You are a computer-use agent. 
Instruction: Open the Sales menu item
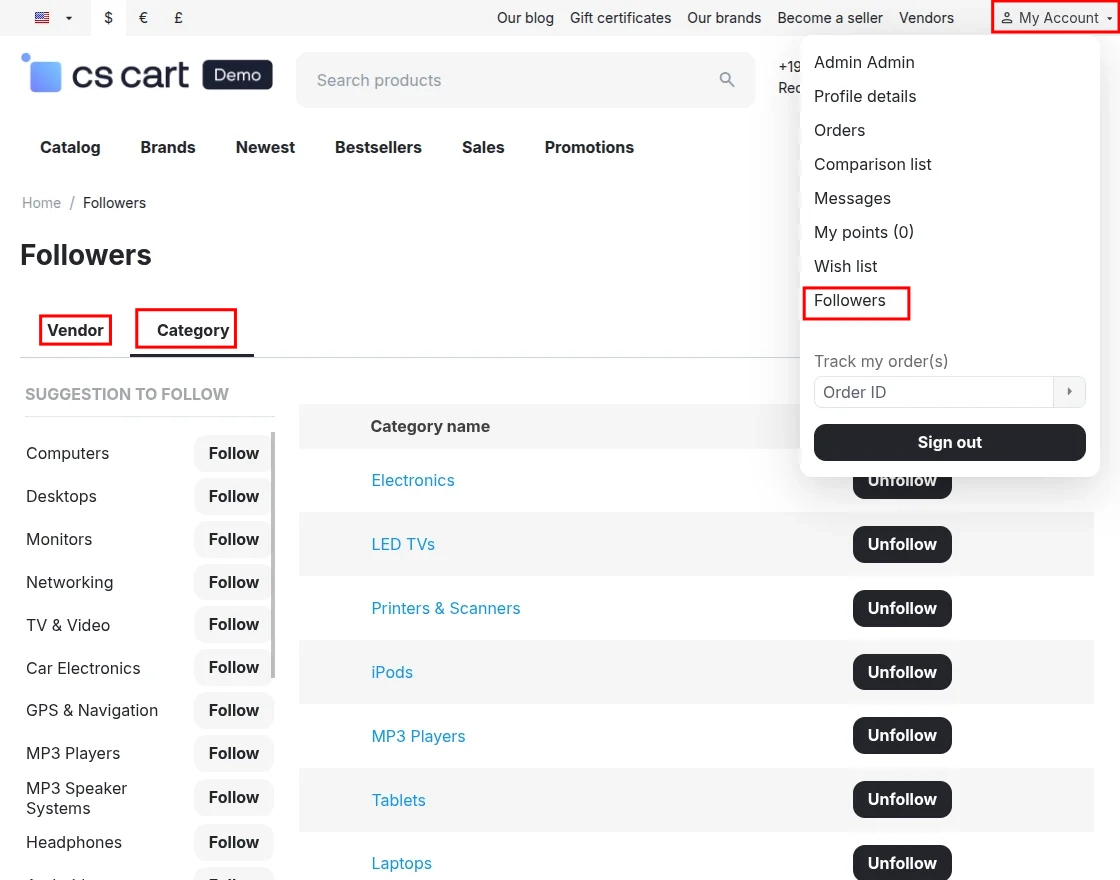[x=483, y=147]
